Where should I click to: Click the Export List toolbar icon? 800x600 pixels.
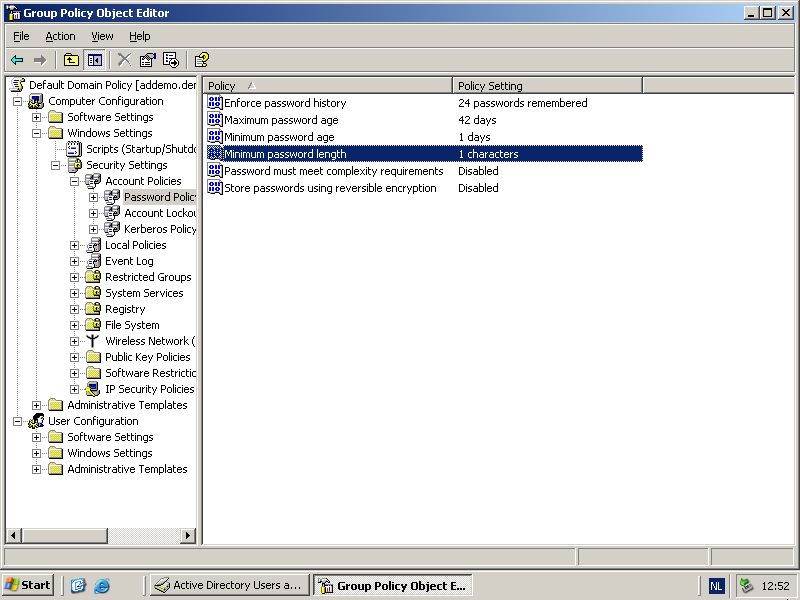tap(171, 60)
